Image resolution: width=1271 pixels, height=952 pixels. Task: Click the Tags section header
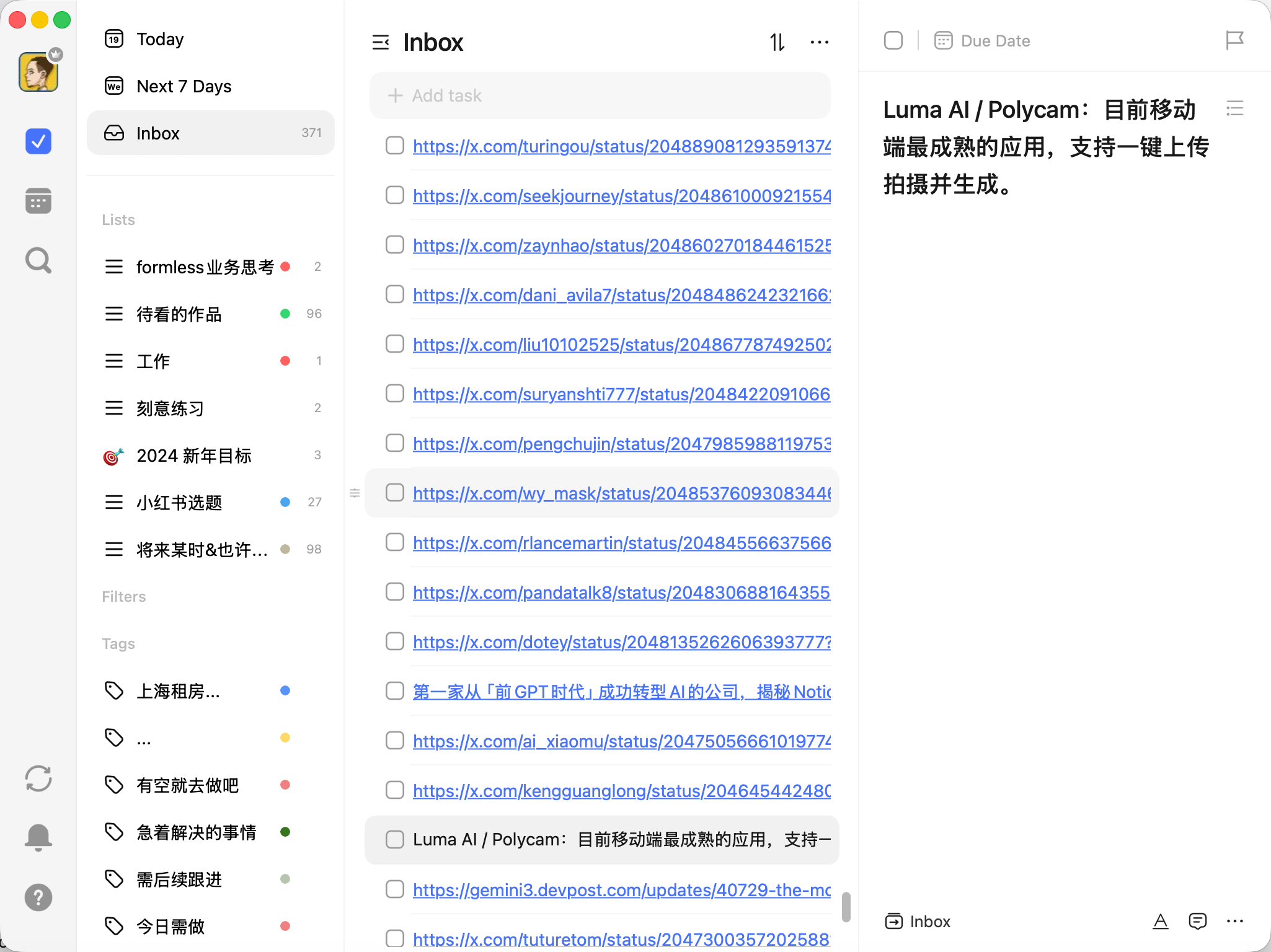118,643
